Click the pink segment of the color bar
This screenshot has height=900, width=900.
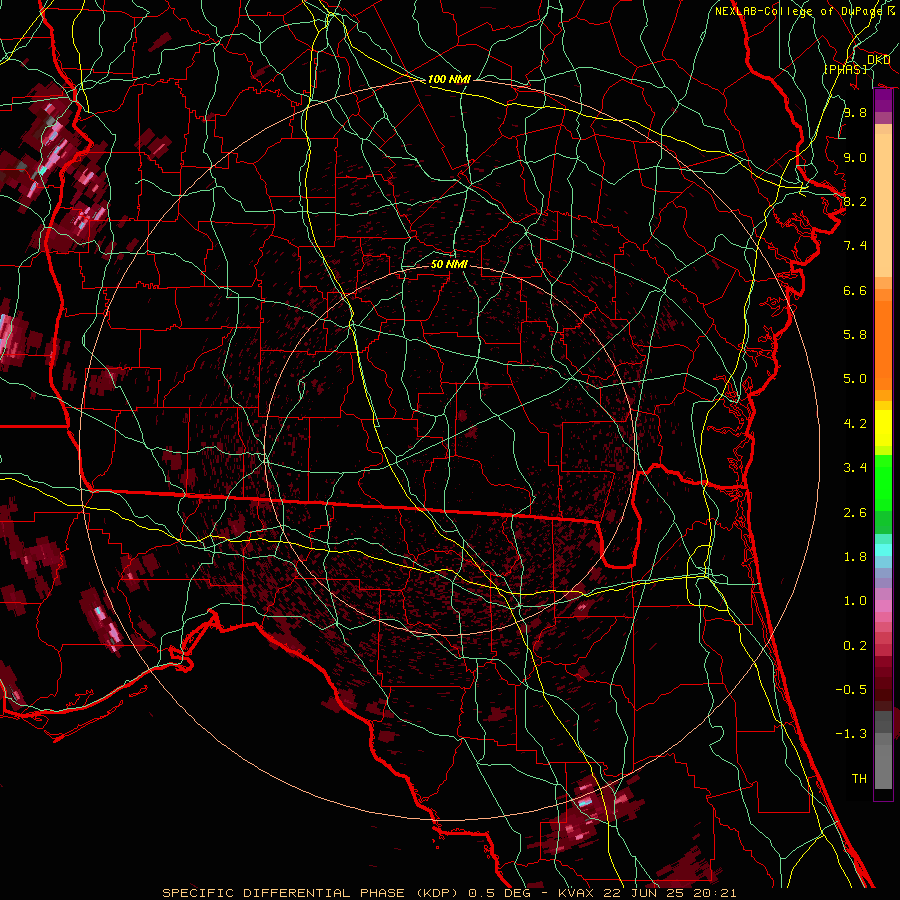click(x=883, y=606)
